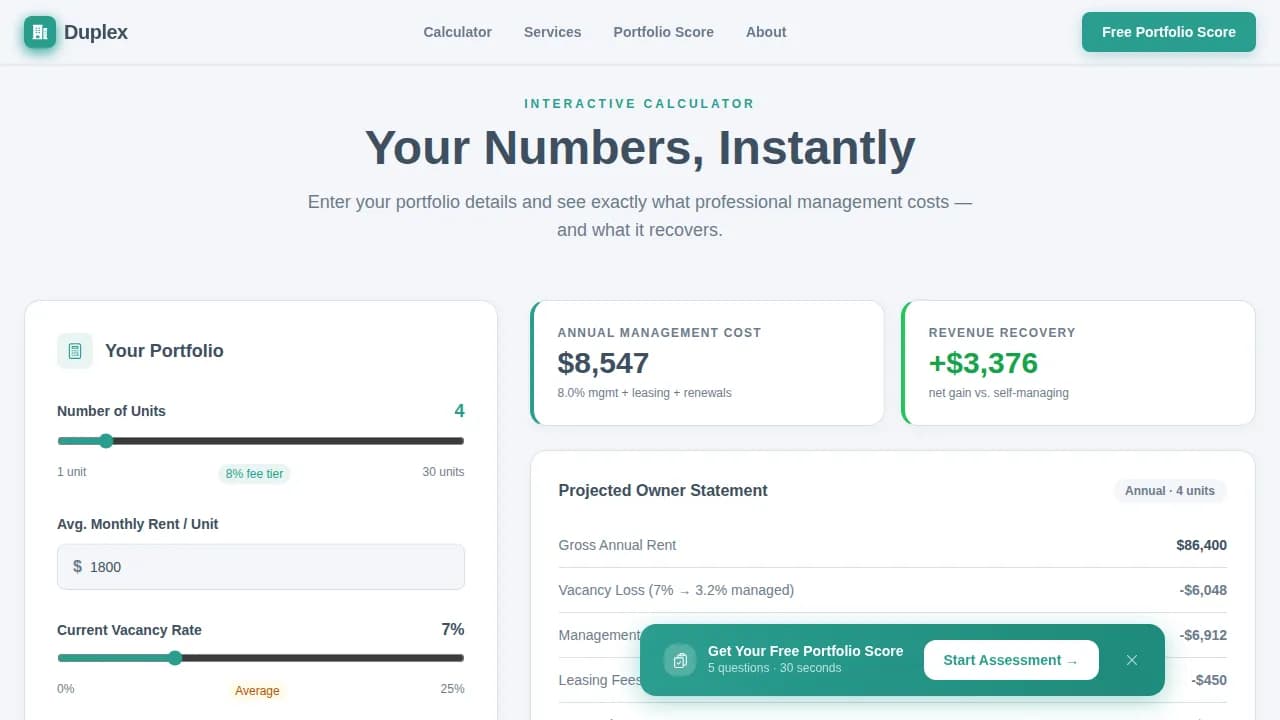Open the Services navigation item
This screenshot has height=720, width=1280.
pyautogui.click(x=552, y=32)
